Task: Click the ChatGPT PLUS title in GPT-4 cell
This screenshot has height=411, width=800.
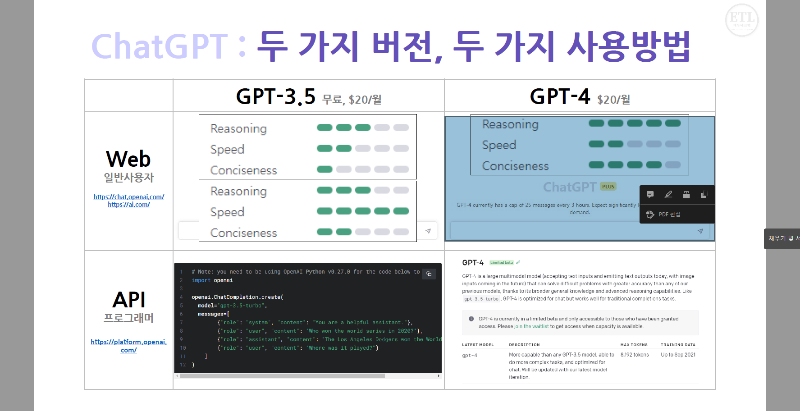Action: 580,187
